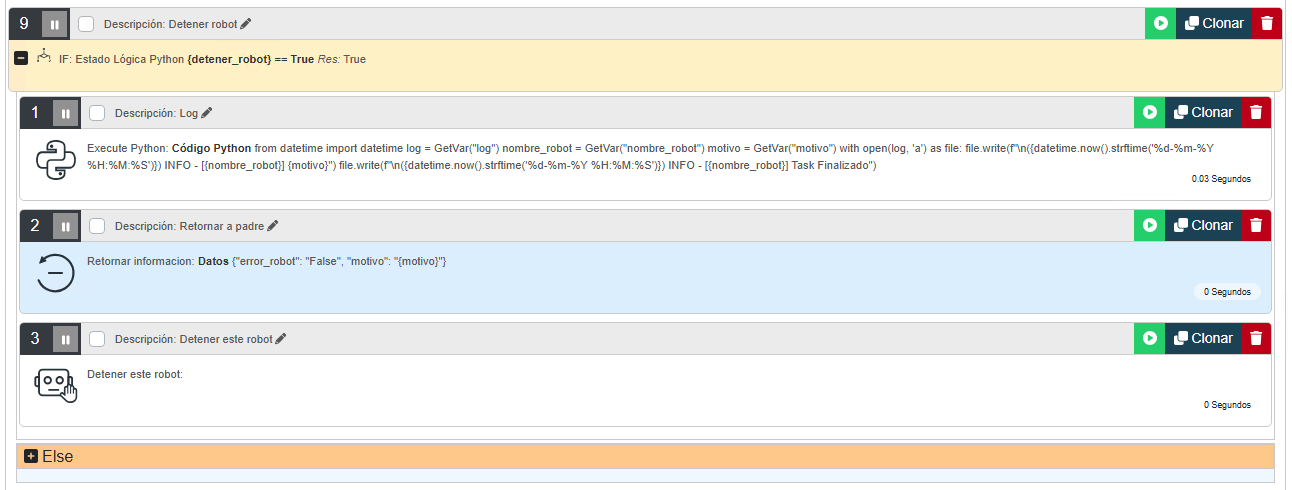Viewport: 1292px width, 490px height.
Task: Pause the Retornar a padre step
Action: [x=66, y=226]
